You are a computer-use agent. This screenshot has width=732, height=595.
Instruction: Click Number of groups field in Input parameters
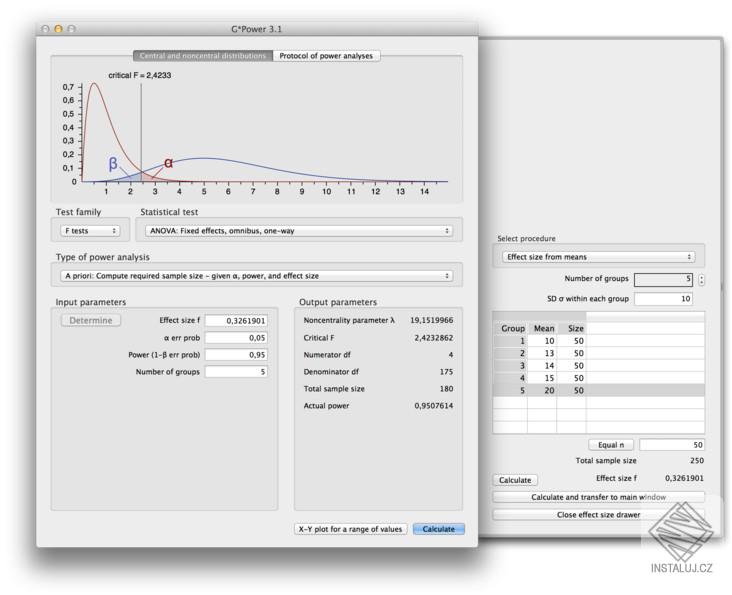pyautogui.click(x=236, y=371)
